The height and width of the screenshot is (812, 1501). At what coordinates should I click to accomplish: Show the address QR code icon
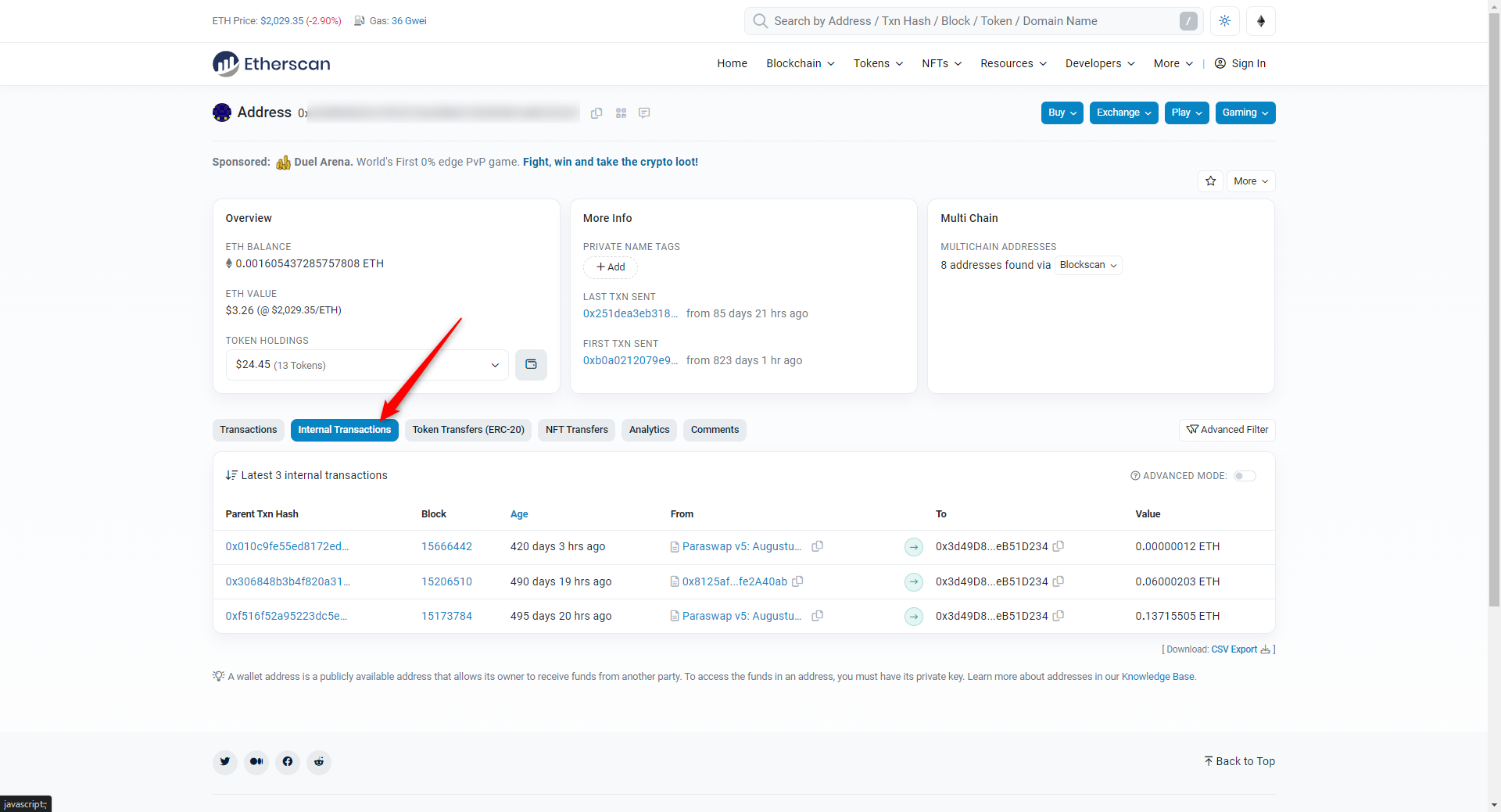[x=621, y=113]
